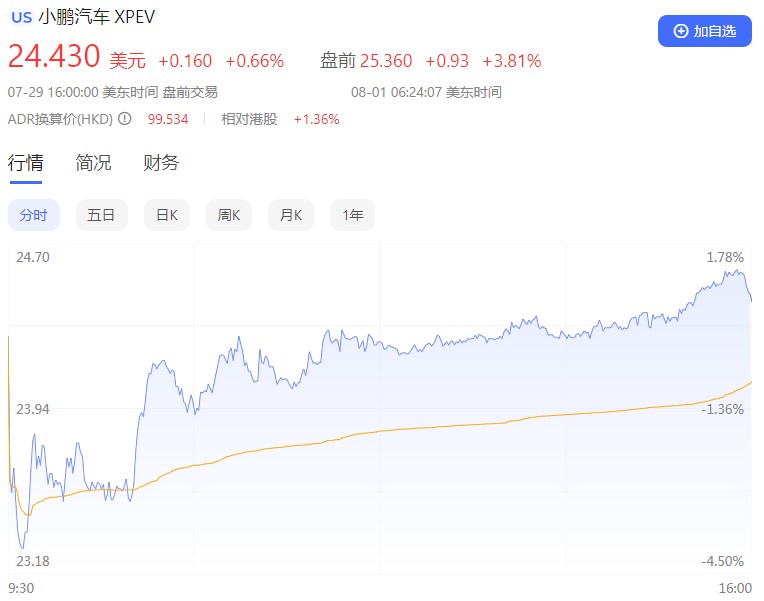Viewport: 764px width, 601px height.
Task: Click the 24.70 price axis label
Action: 33,257
